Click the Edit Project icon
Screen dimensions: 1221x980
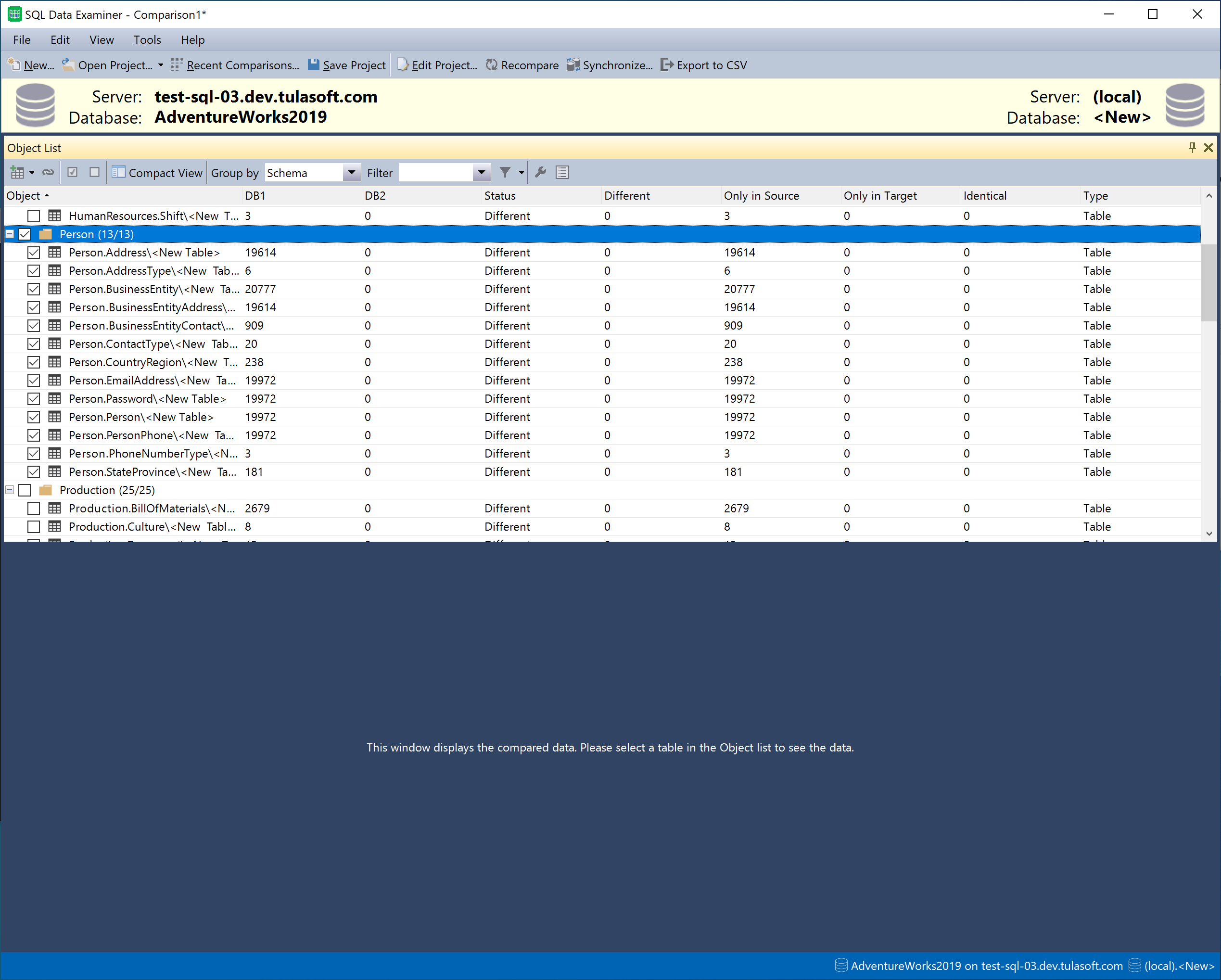[403, 64]
